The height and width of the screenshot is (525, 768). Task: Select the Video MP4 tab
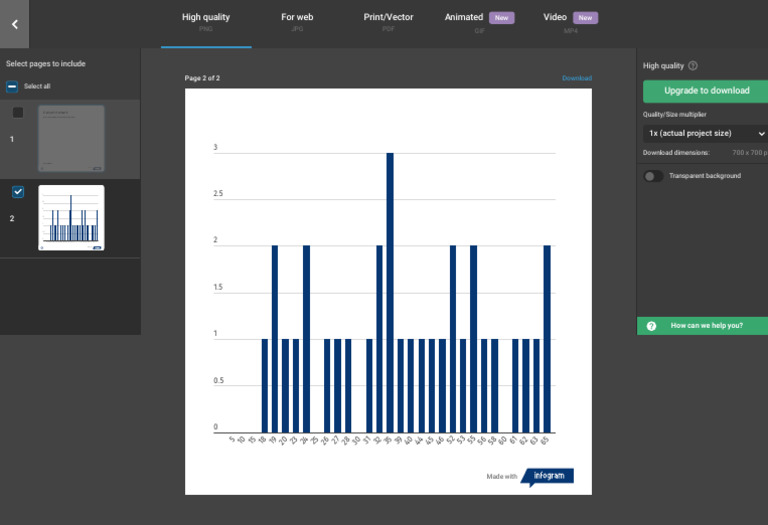[x=571, y=22]
